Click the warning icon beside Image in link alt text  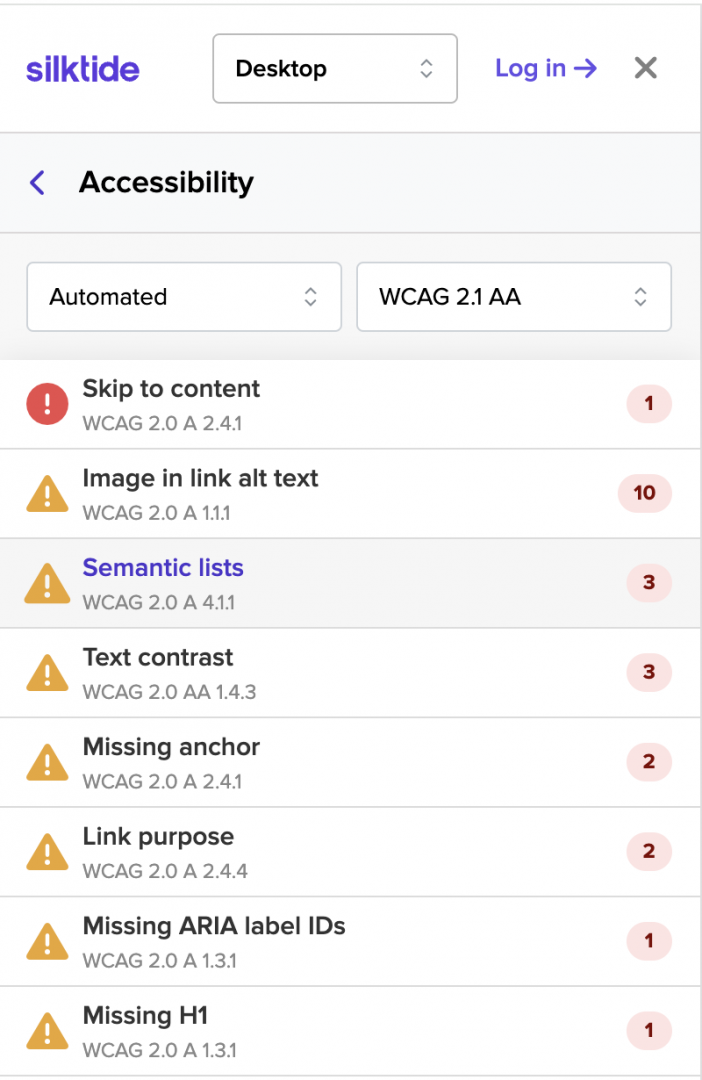tap(46, 493)
